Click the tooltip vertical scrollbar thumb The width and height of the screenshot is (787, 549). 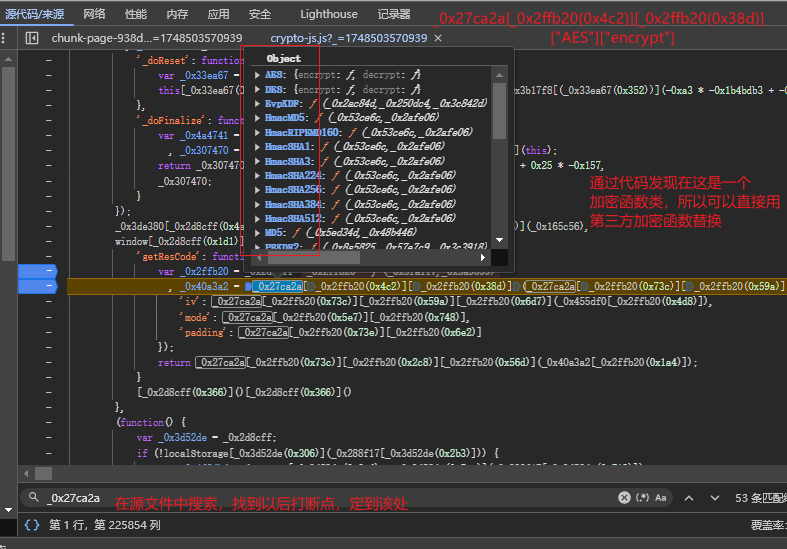tap(499, 110)
